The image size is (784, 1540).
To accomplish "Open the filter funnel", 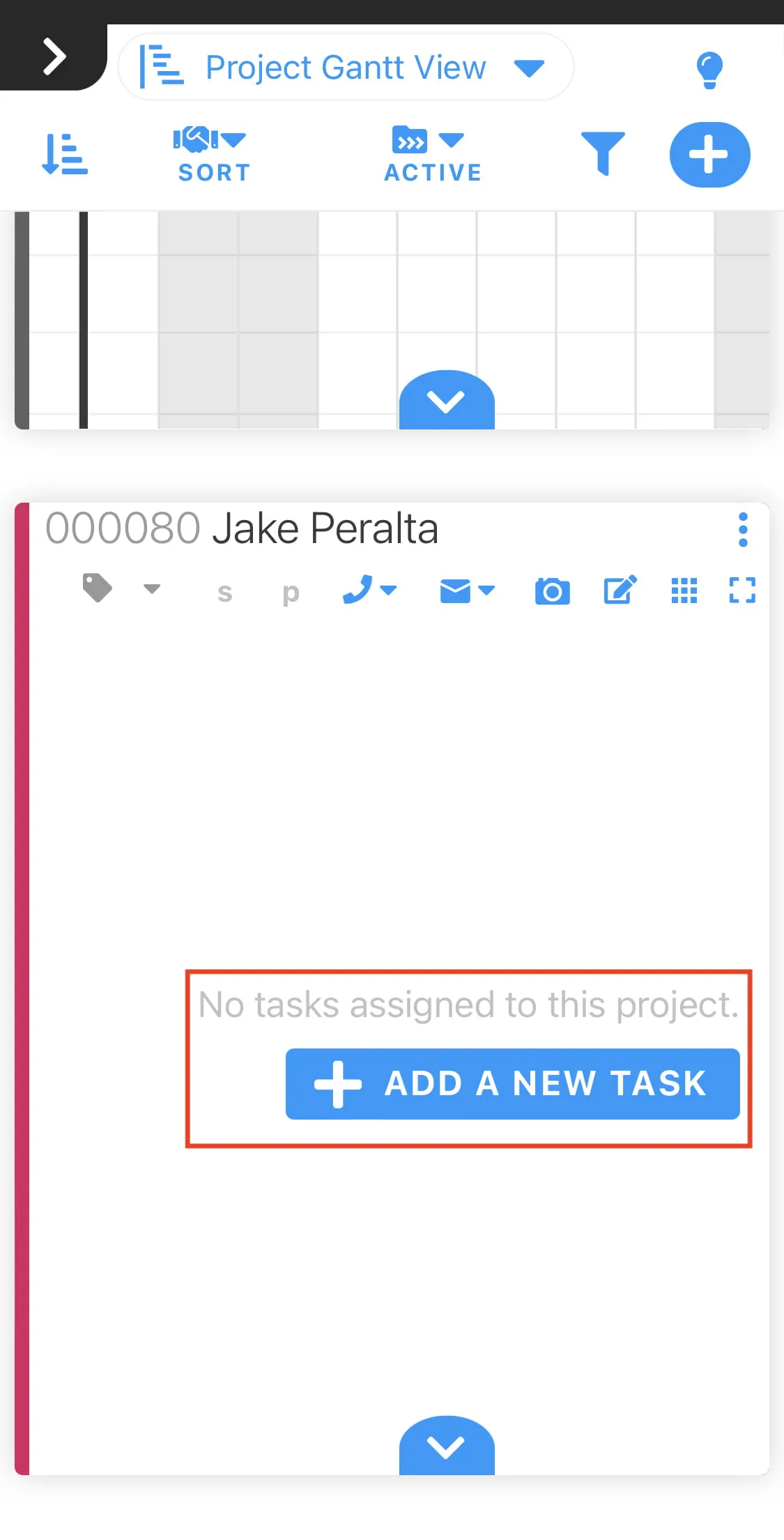I will pos(603,153).
